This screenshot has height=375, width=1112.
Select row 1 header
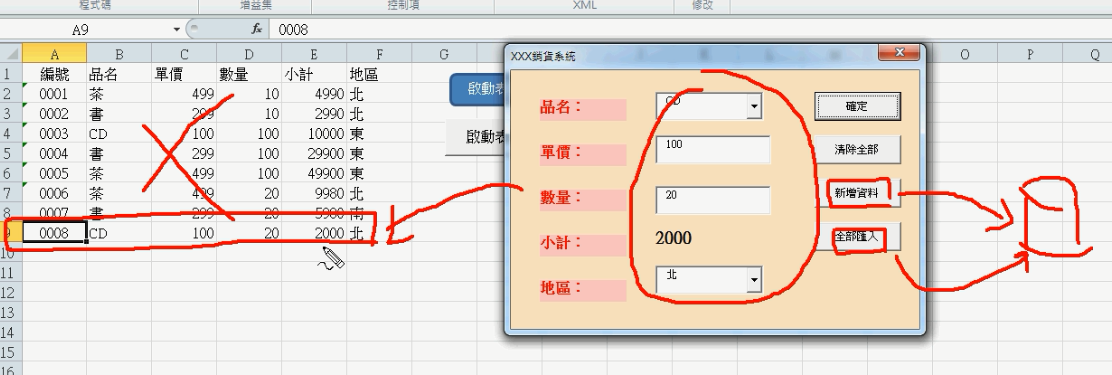(11, 74)
